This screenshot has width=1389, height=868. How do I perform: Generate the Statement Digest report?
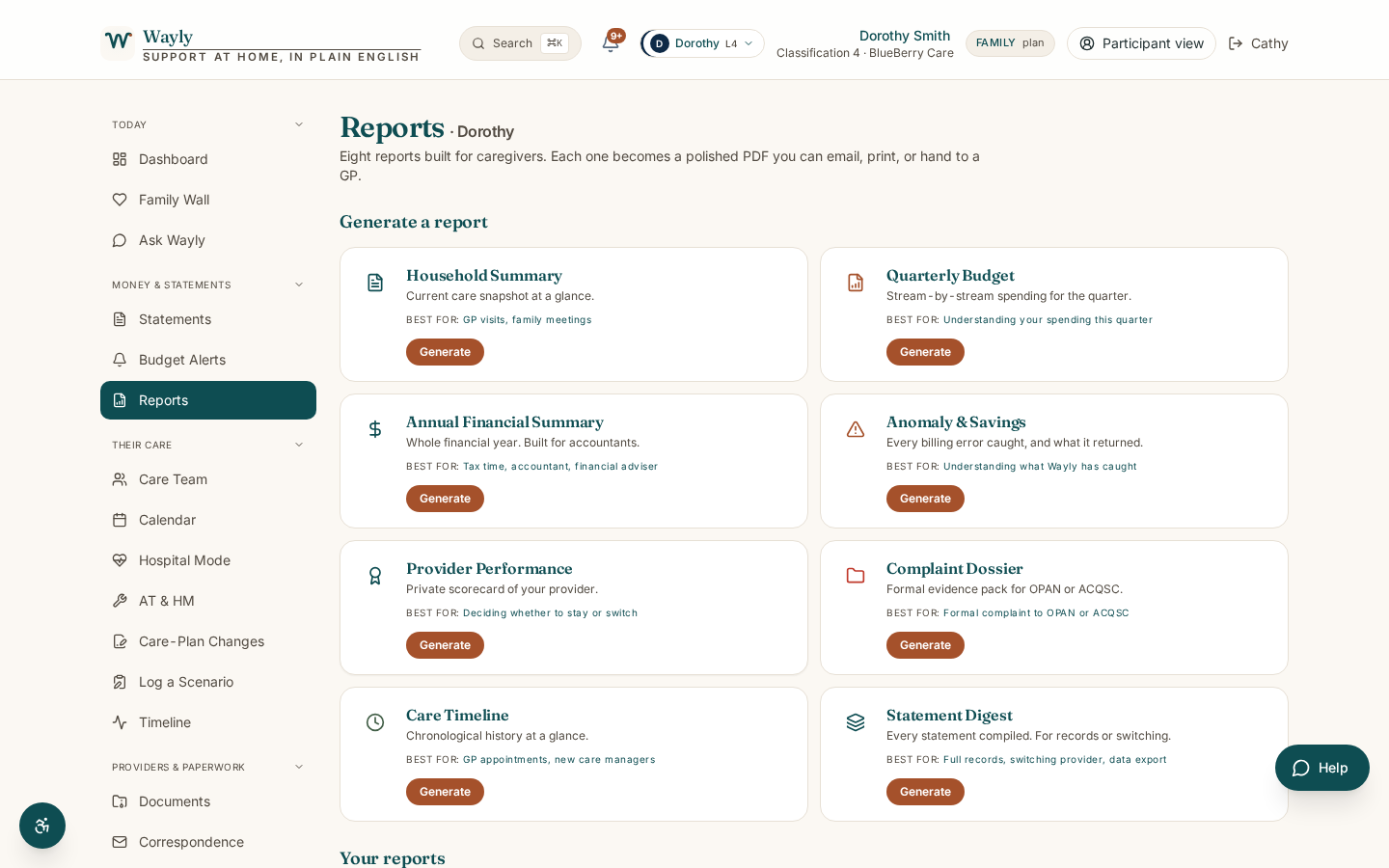point(925,792)
